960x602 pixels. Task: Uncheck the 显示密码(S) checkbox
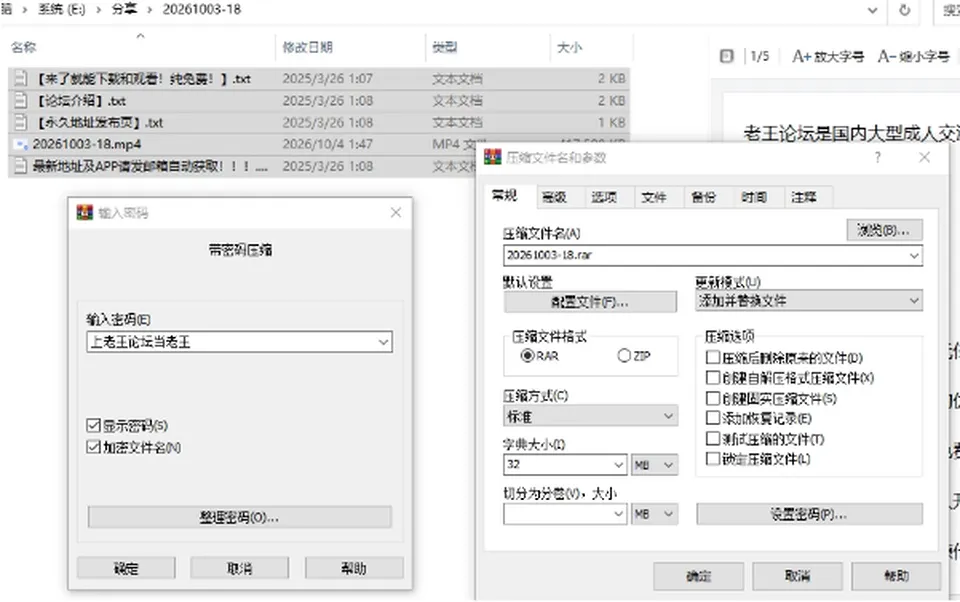pos(94,425)
